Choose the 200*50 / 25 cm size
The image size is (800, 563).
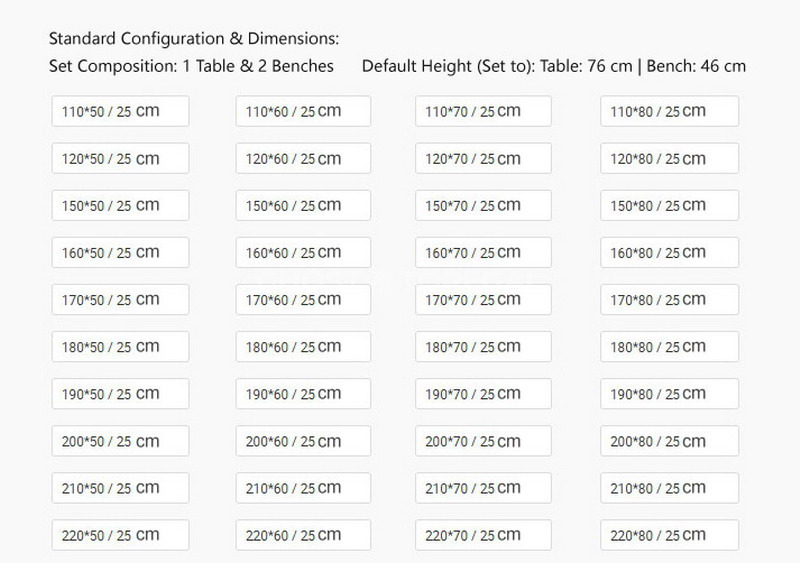[x=120, y=440]
